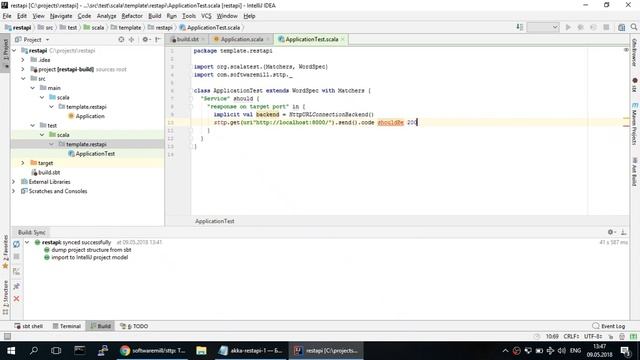The height and width of the screenshot is (360, 640).
Task: Hide the Project tool window
Action: [158, 40]
